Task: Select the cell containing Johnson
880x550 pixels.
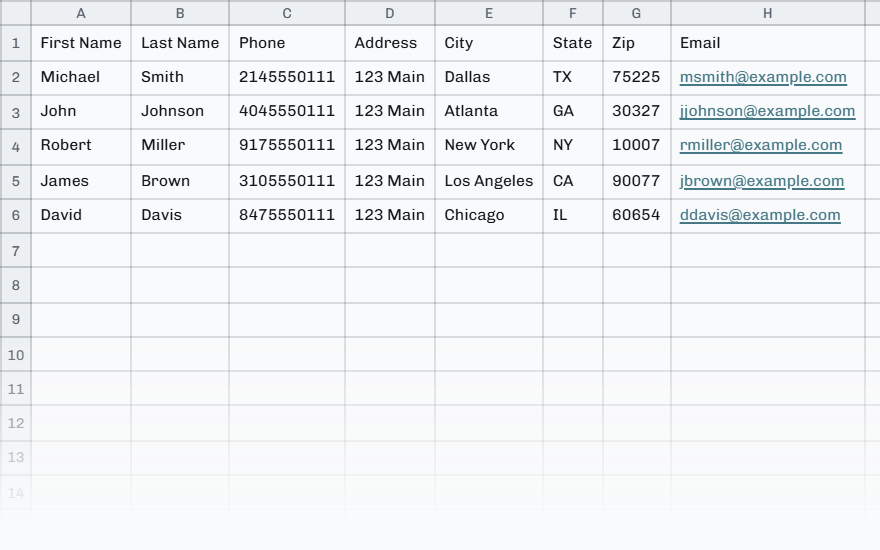Action: [x=180, y=112]
